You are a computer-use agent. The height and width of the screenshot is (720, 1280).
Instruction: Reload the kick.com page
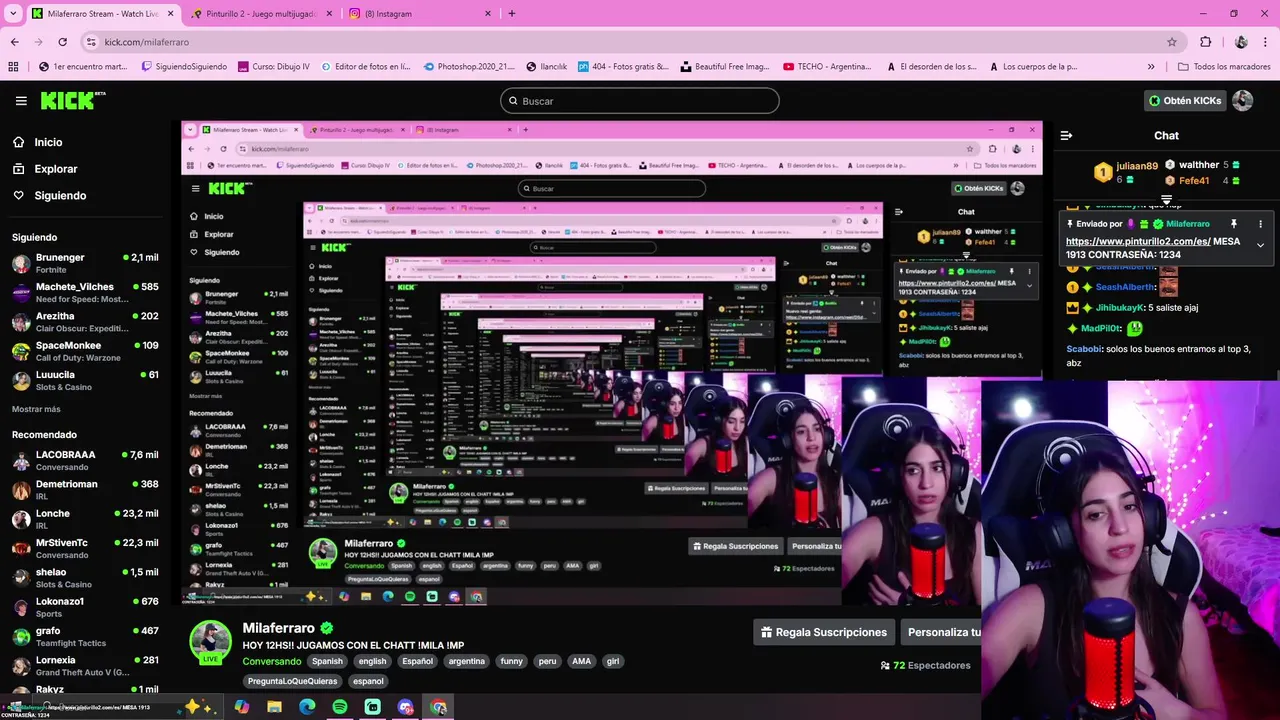(x=62, y=42)
